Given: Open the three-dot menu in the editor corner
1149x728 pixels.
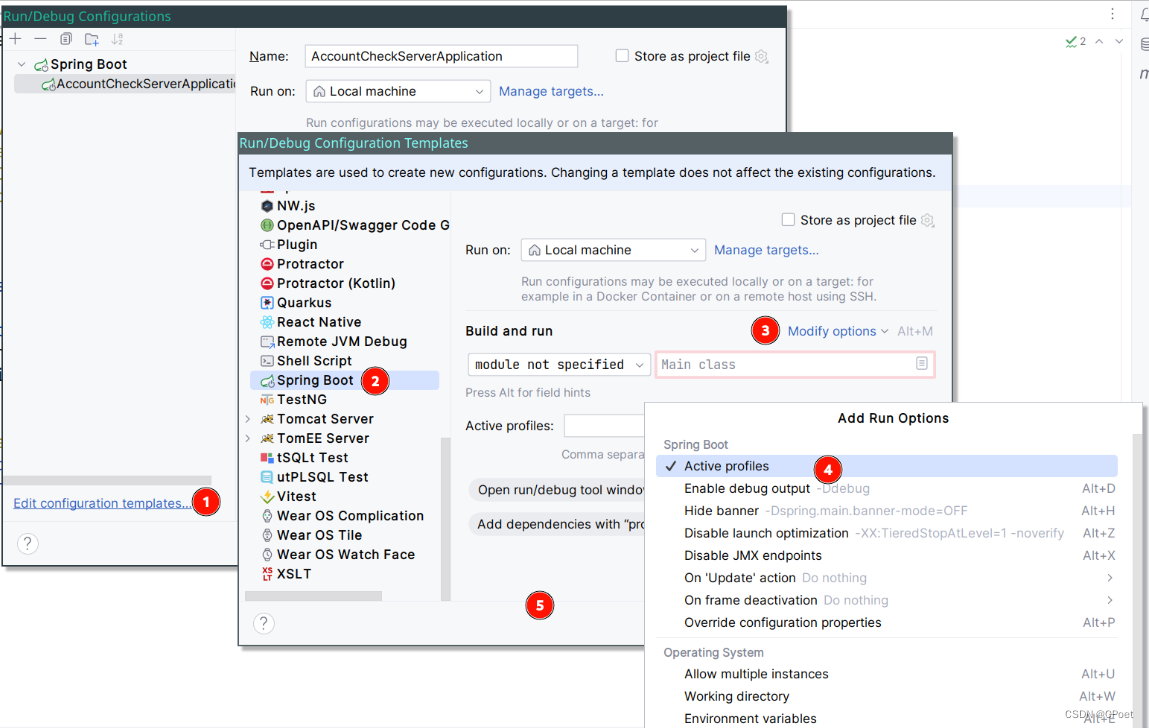Looking at the screenshot, I should [x=1112, y=14].
